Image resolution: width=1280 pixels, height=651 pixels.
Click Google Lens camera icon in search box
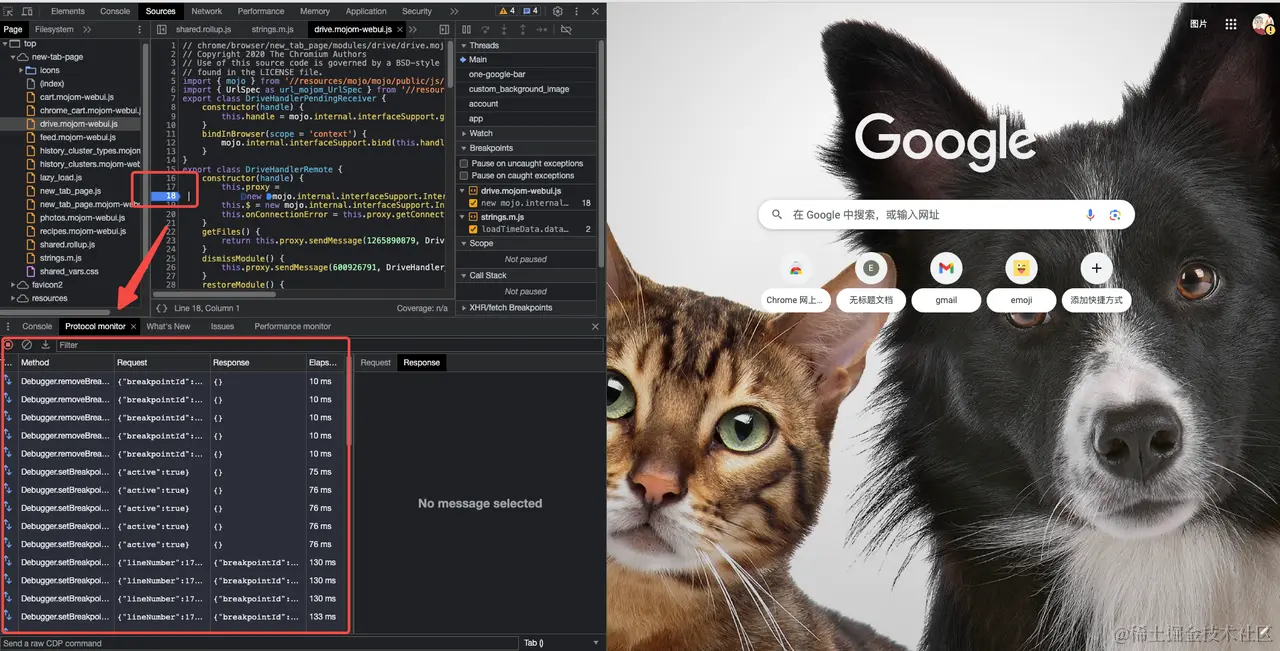1115,215
